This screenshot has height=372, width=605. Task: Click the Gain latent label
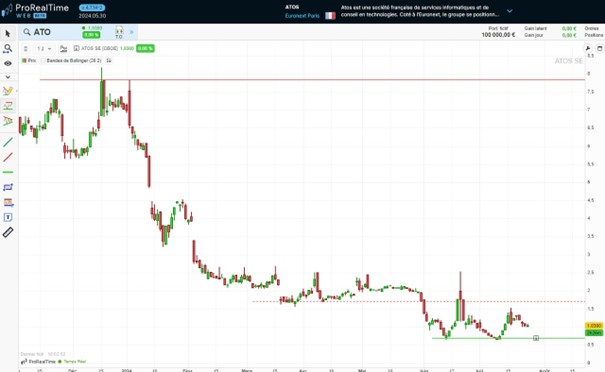536,29
